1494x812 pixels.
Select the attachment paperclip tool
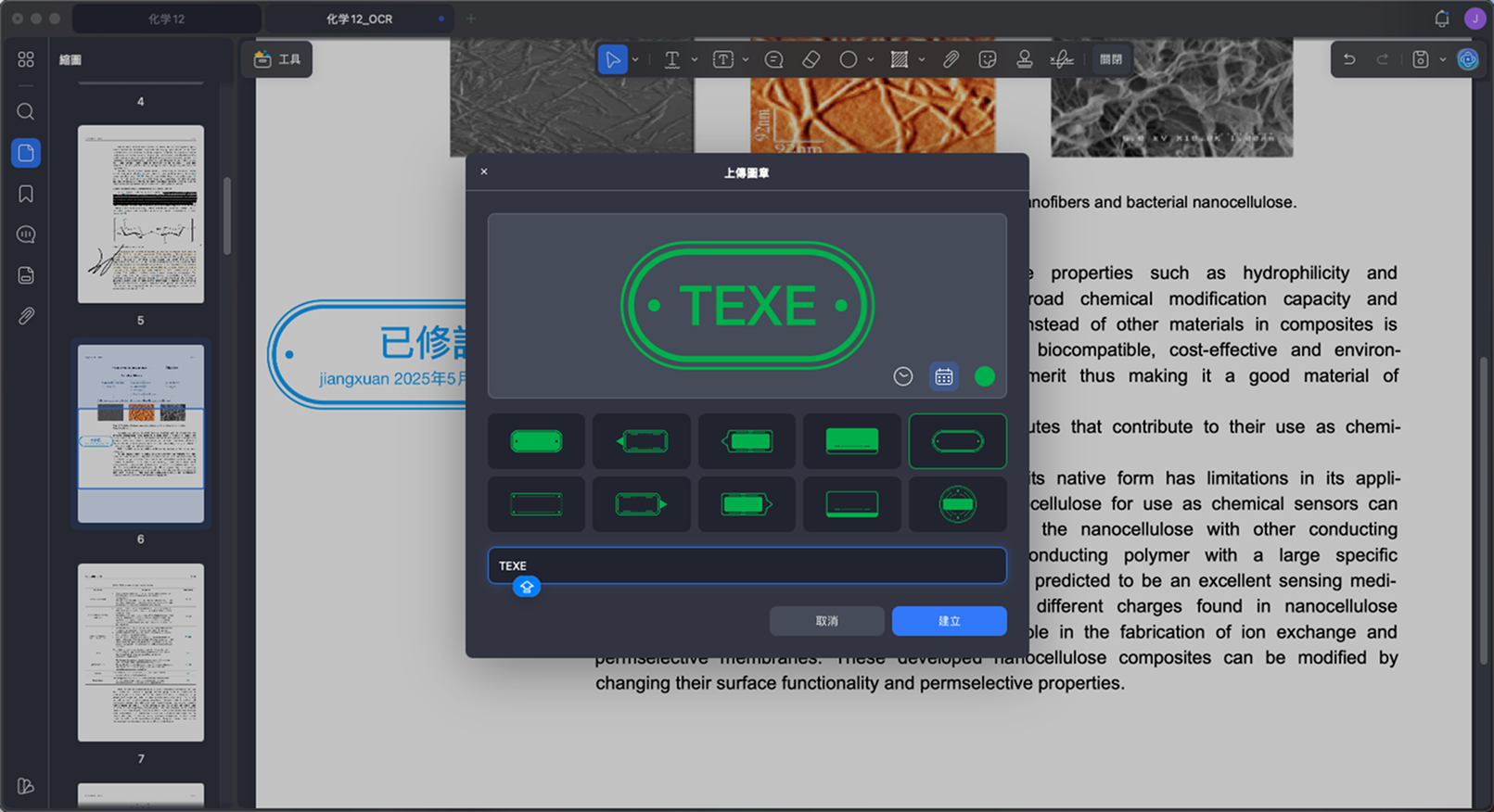(x=951, y=59)
